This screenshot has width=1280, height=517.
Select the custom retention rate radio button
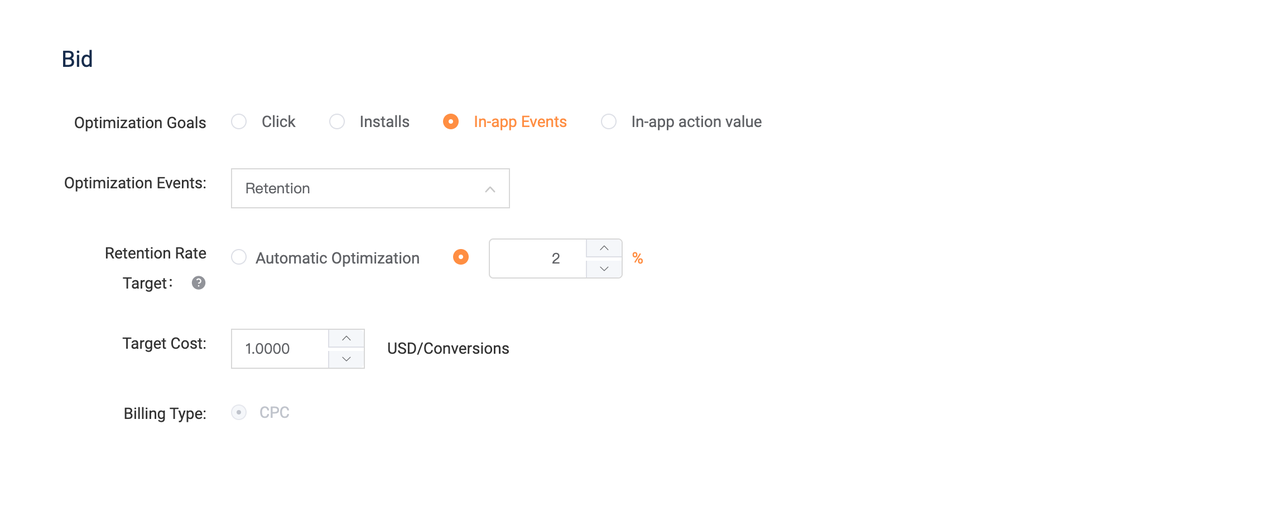(x=461, y=257)
